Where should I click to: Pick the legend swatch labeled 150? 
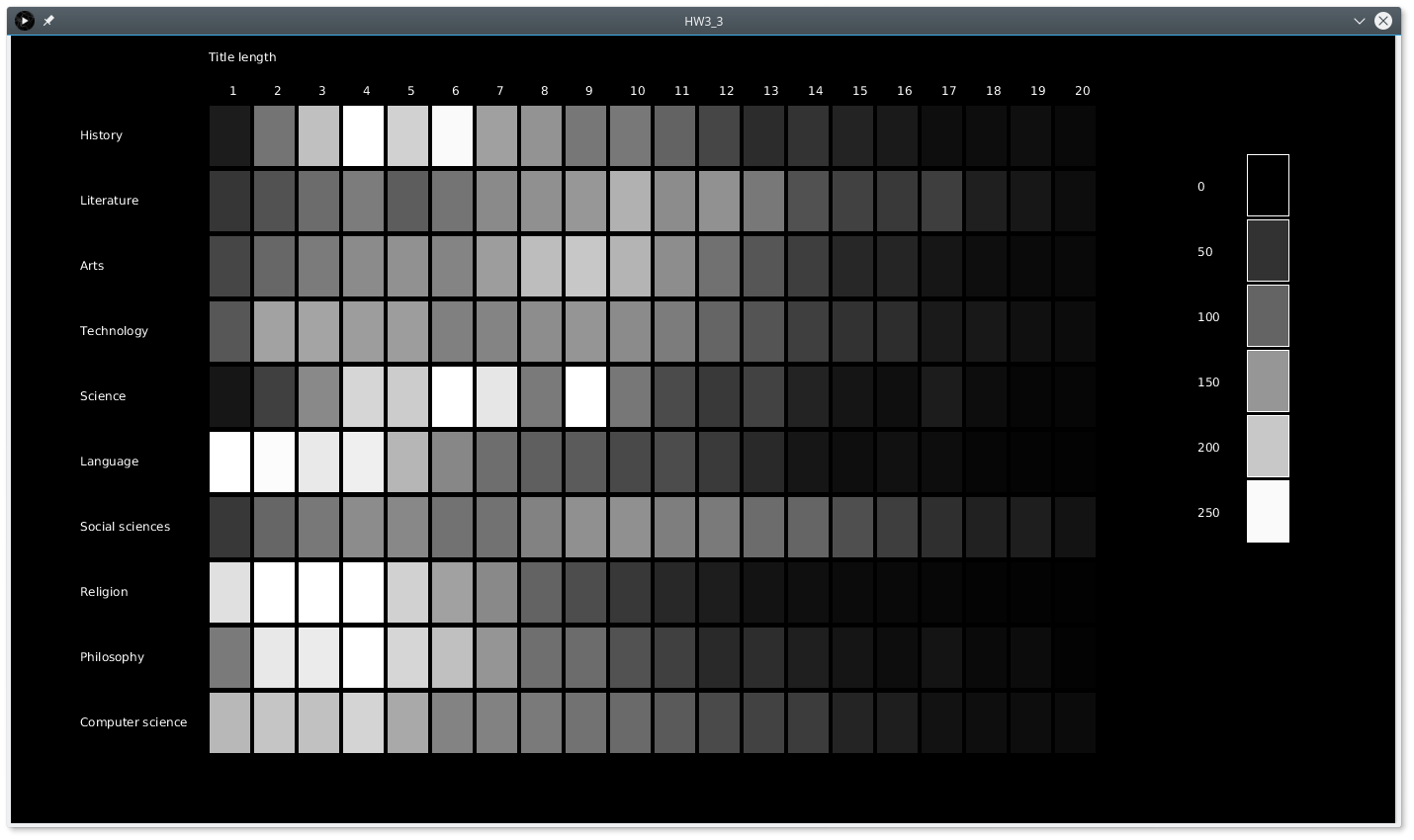pos(1268,381)
